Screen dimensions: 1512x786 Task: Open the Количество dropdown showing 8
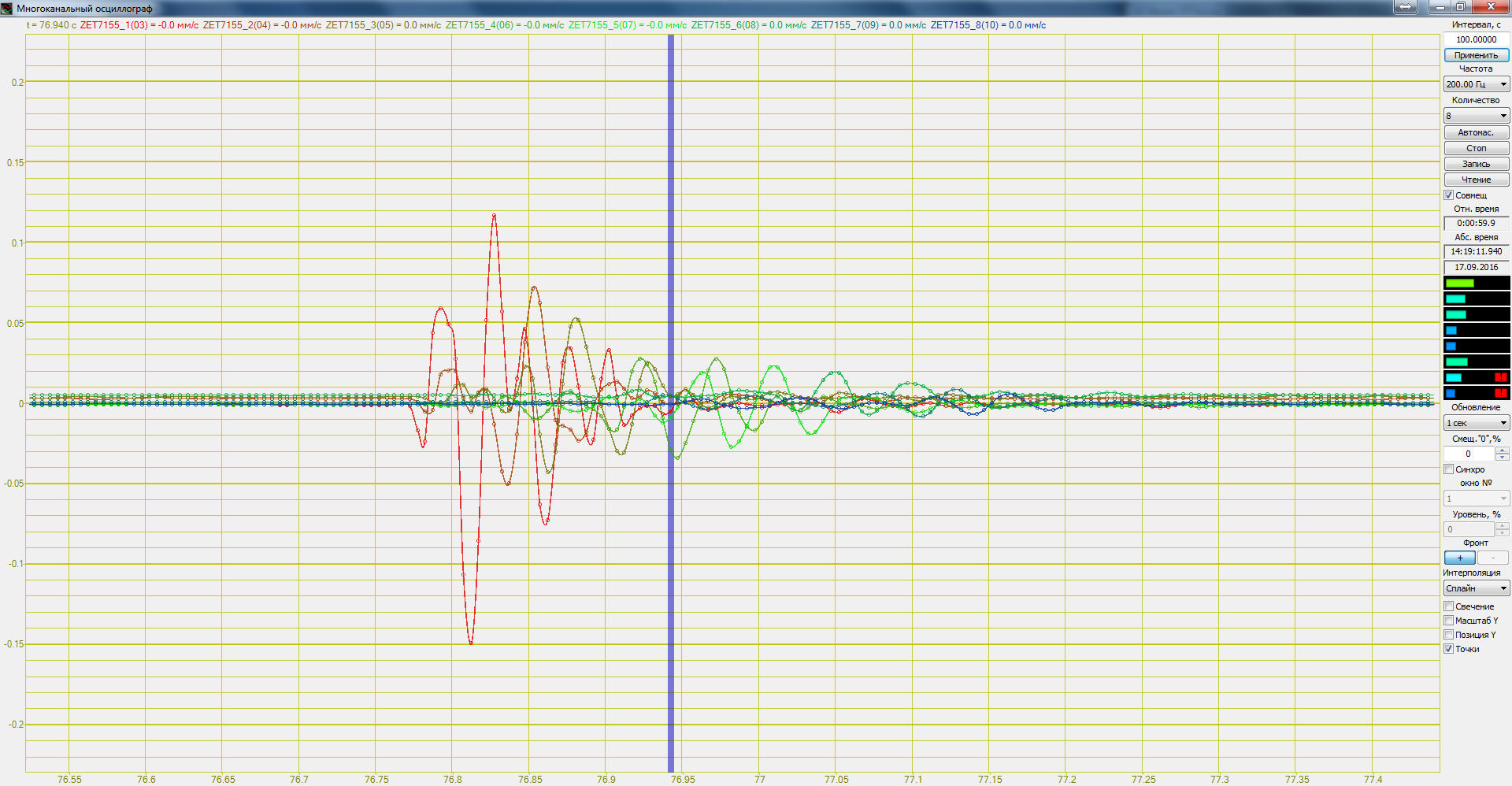coord(1476,116)
